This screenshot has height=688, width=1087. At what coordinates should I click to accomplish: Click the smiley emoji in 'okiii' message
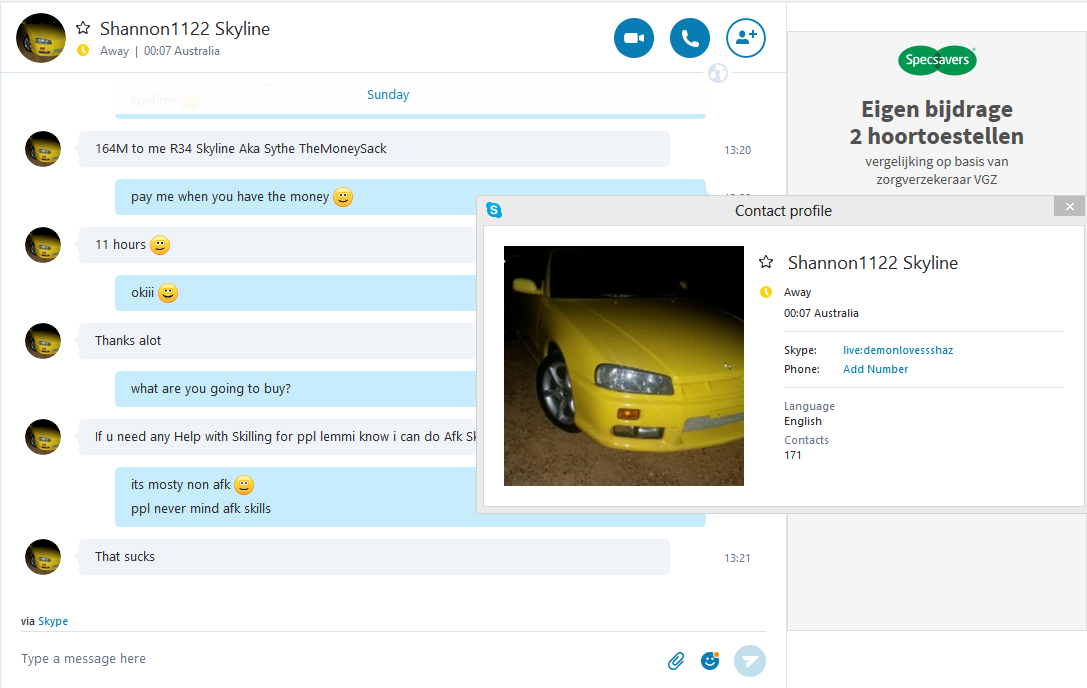pyautogui.click(x=168, y=293)
